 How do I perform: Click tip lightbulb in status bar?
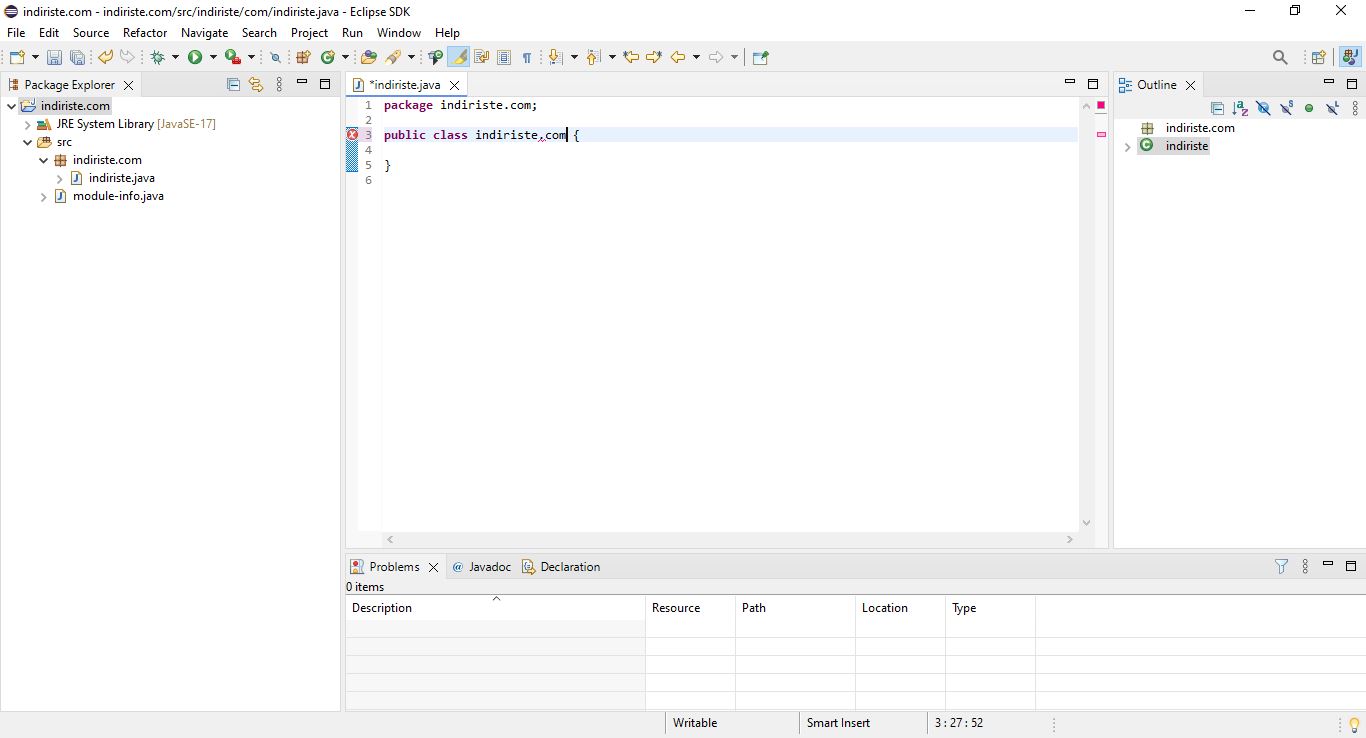[1354, 724]
